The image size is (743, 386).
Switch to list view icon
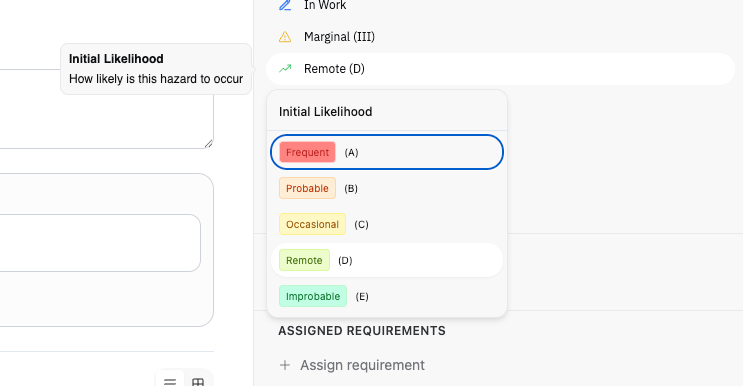click(170, 381)
